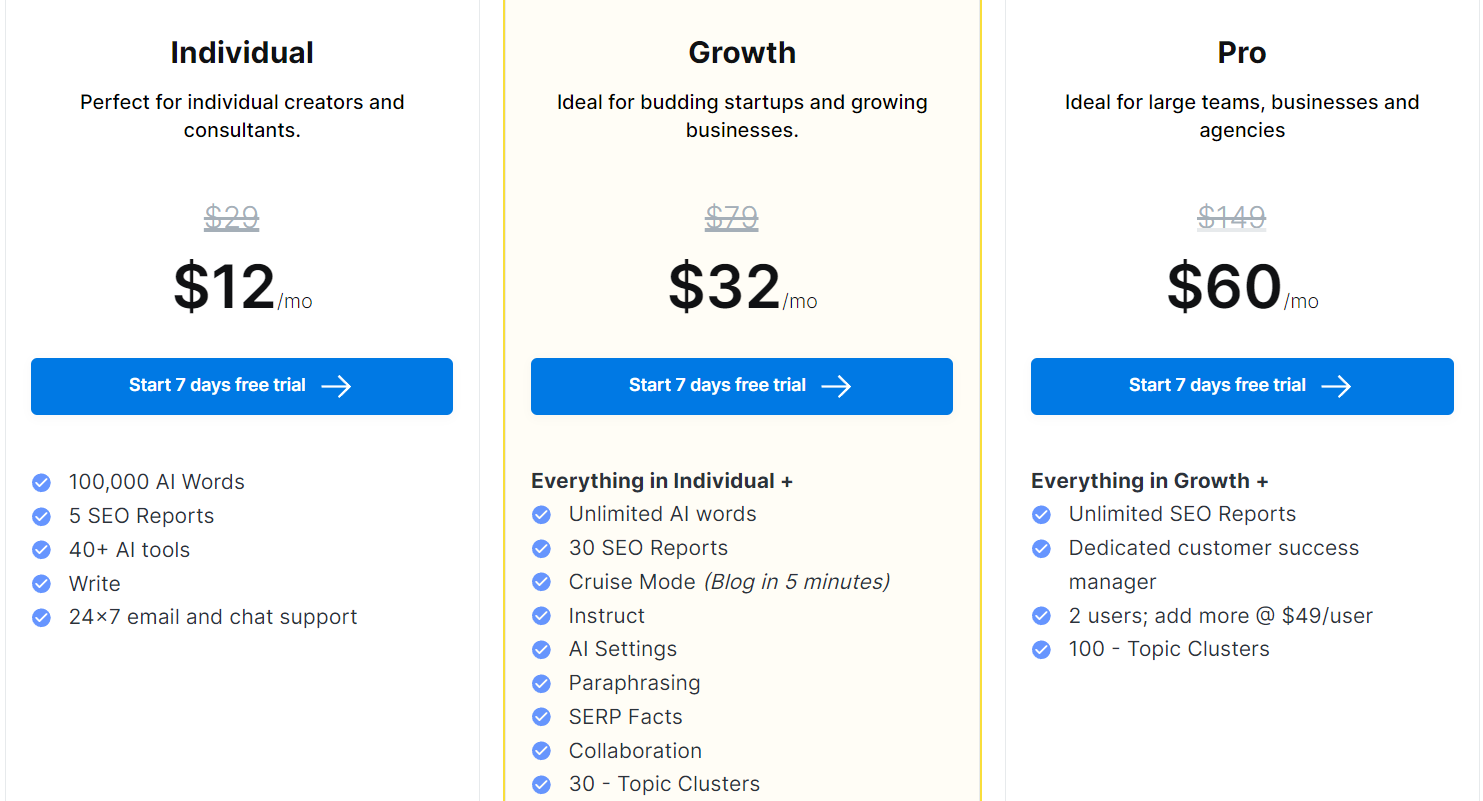Click the arrow icon on Growth trial button

tap(836, 386)
